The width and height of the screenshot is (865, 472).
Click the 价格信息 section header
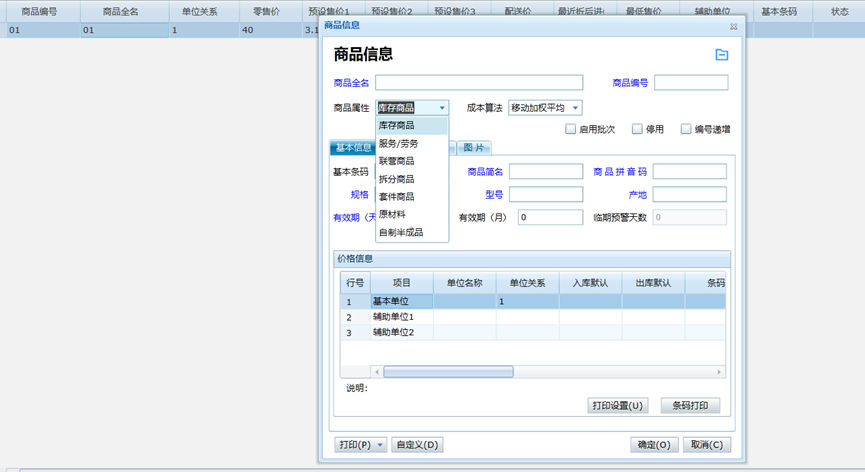532,259
